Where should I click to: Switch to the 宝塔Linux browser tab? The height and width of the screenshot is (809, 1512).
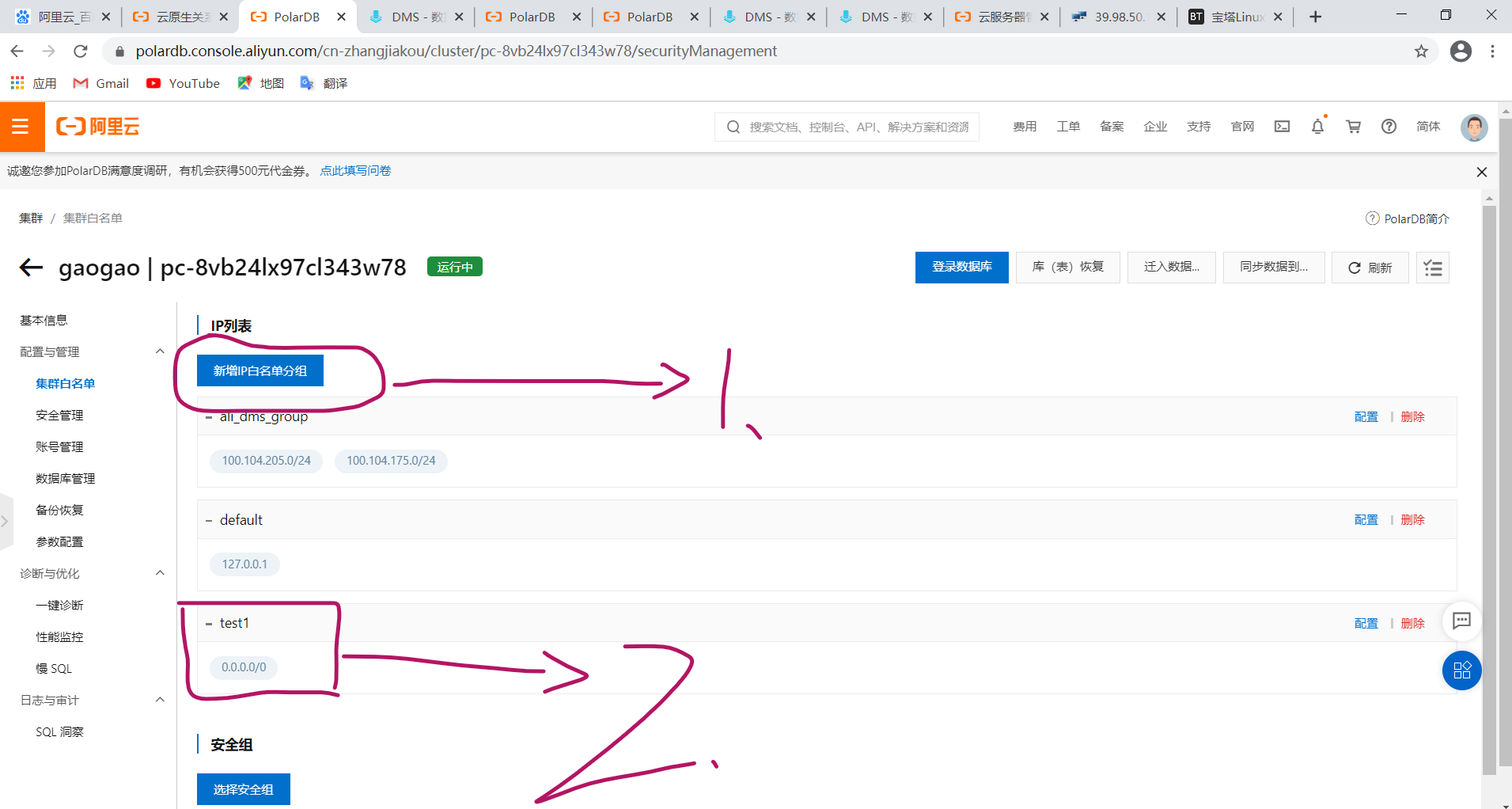point(1234,17)
